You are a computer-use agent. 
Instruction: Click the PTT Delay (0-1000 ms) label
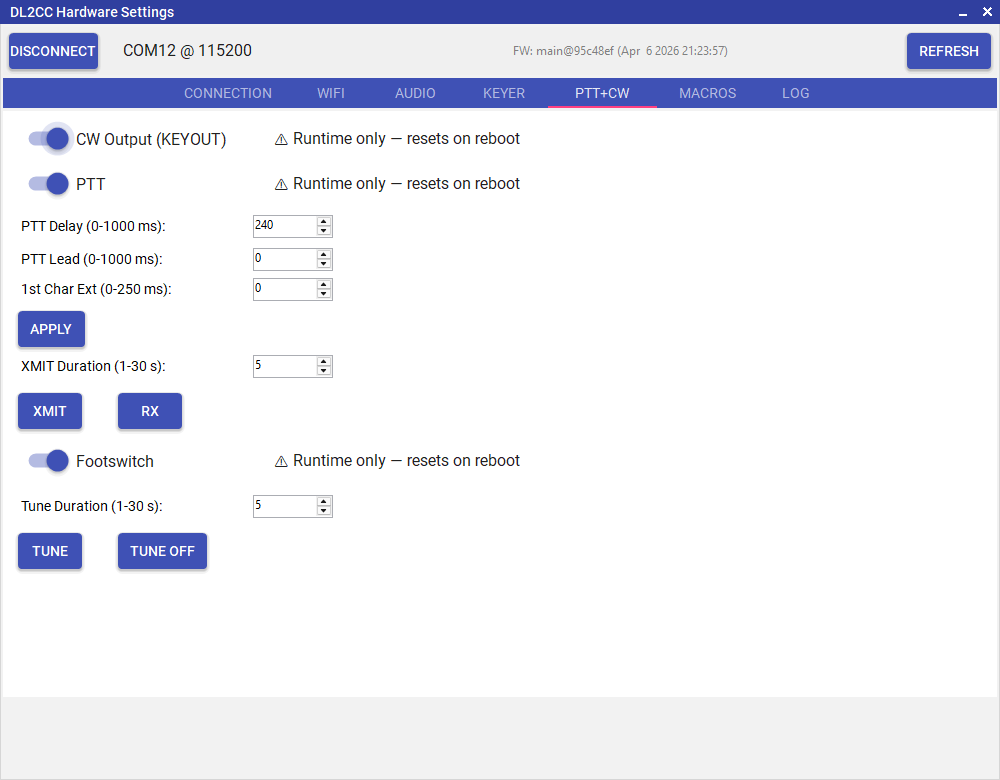(93, 226)
